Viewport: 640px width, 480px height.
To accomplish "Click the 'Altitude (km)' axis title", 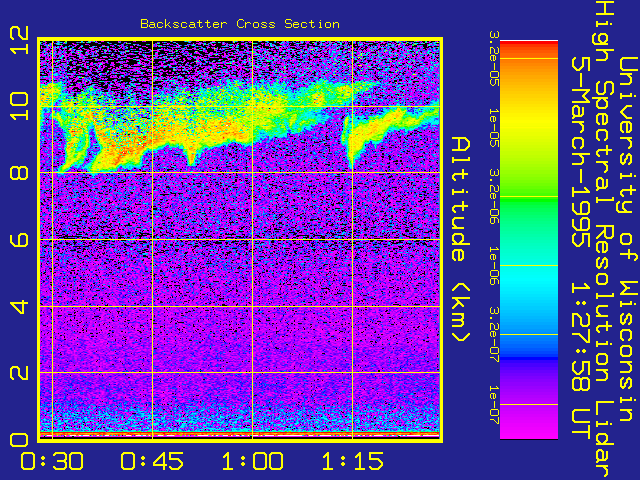I will [461, 240].
